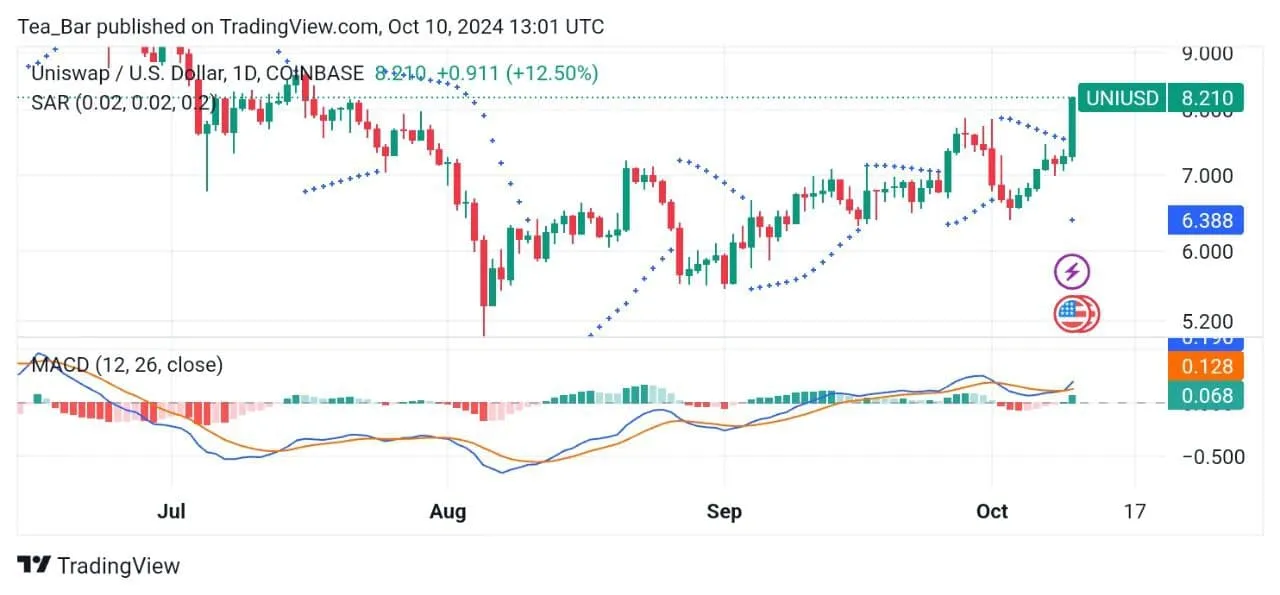Click the 17 date label on the time axis

[x=1134, y=511]
